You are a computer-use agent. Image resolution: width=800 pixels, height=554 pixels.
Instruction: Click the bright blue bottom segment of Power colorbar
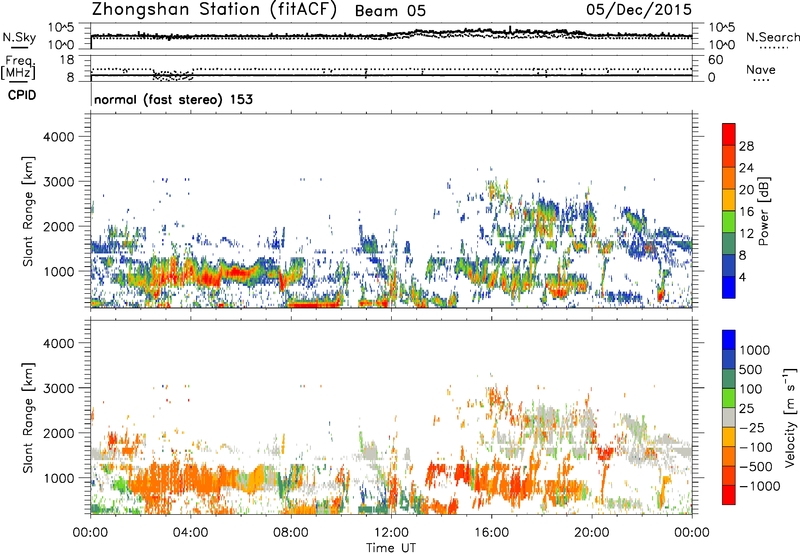[729, 288]
